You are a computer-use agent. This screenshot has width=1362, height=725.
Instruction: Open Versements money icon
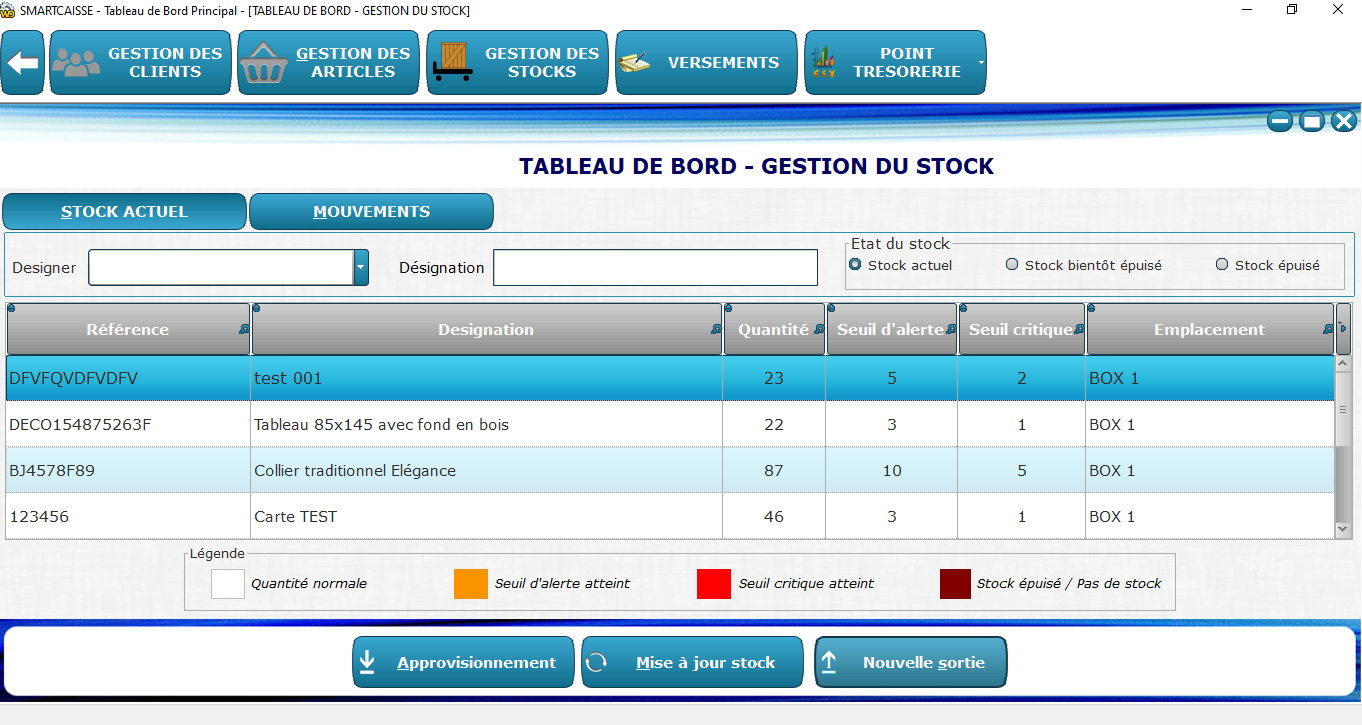pyautogui.click(x=635, y=63)
